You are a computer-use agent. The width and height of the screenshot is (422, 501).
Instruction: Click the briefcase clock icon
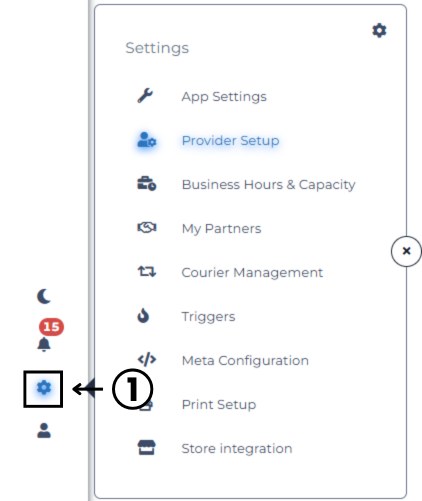tap(147, 184)
